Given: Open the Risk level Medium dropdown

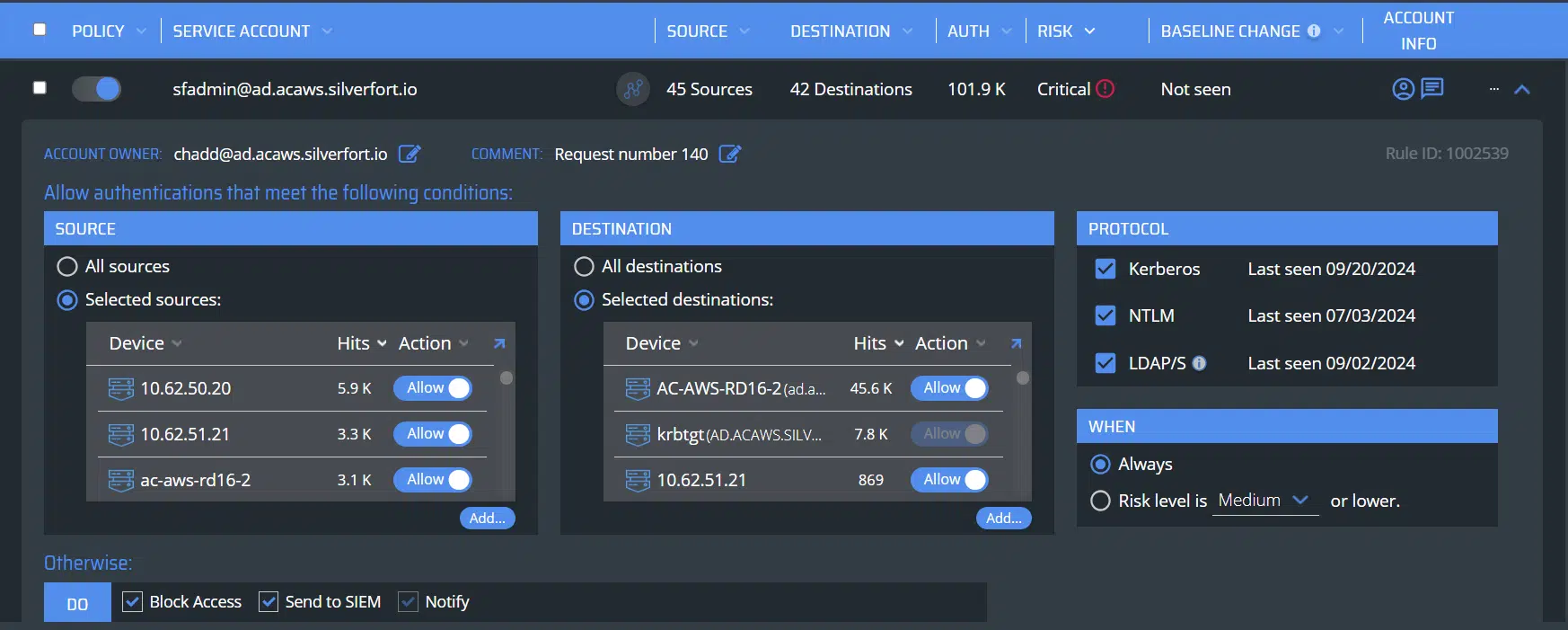Looking at the screenshot, I should [x=1264, y=501].
